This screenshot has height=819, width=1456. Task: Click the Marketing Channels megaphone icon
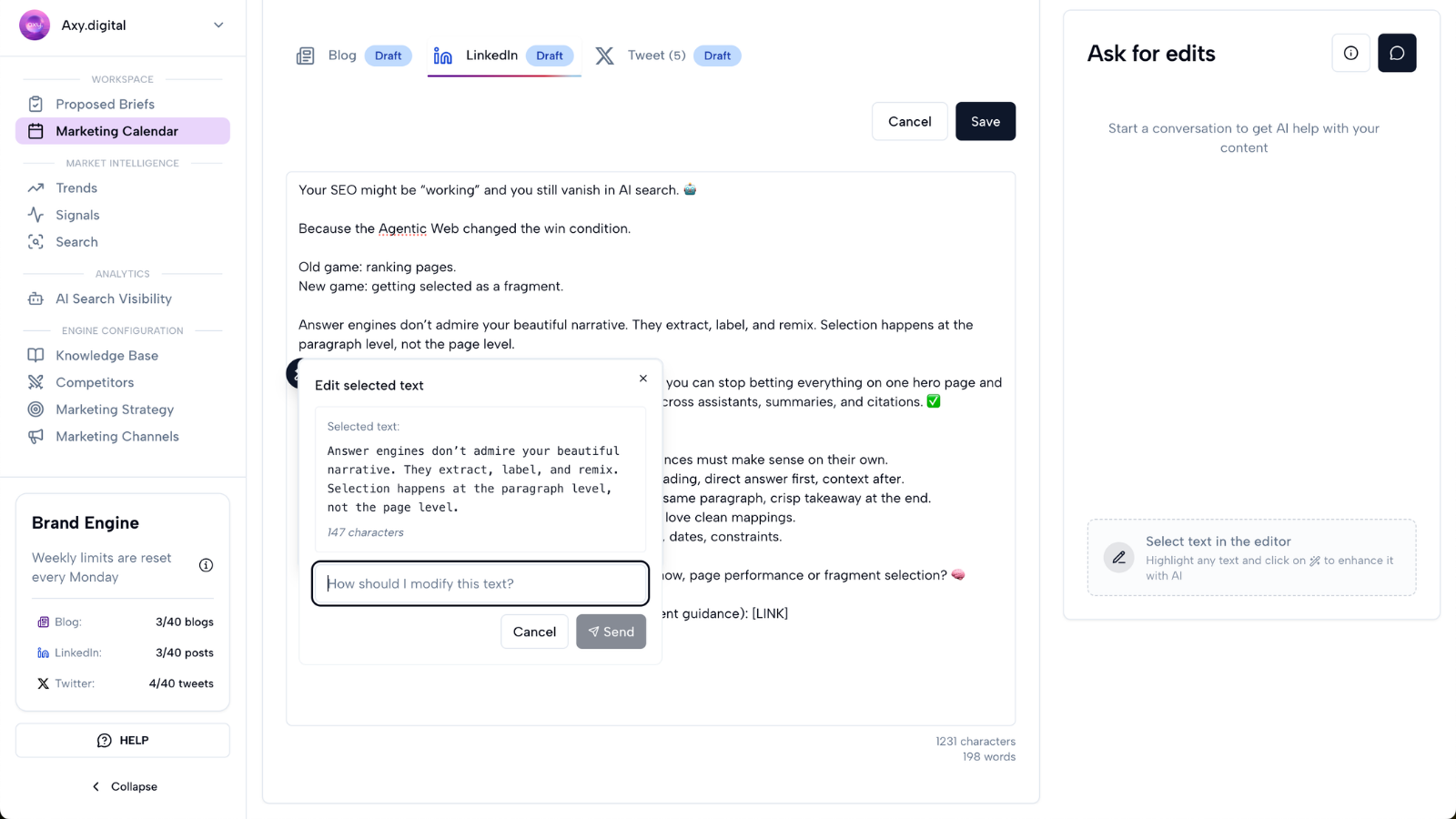click(x=35, y=437)
